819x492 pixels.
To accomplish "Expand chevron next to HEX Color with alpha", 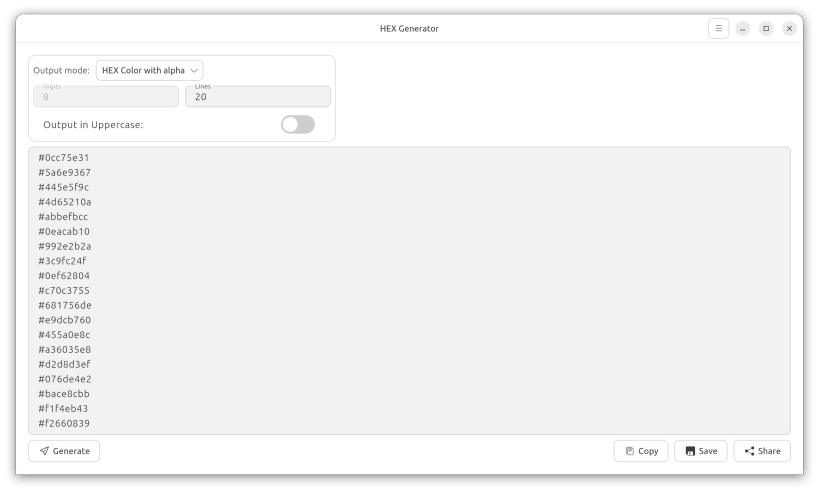I will [x=194, y=71].
